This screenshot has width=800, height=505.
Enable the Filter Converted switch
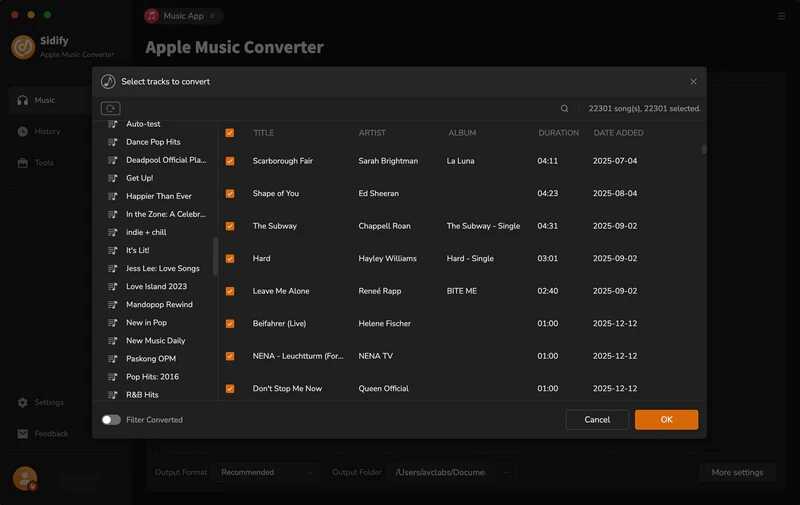click(111, 420)
